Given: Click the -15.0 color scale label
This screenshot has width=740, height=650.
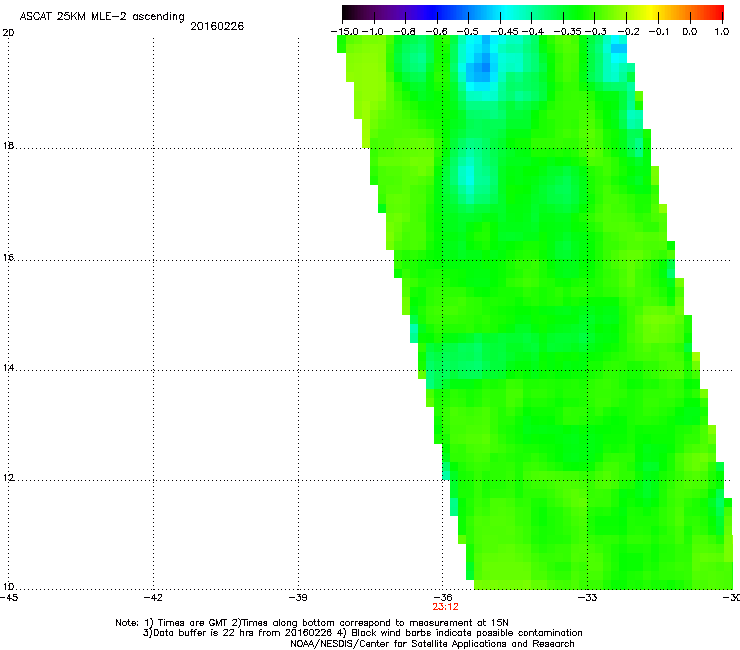Looking at the screenshot, I should [x=345, y=32].
